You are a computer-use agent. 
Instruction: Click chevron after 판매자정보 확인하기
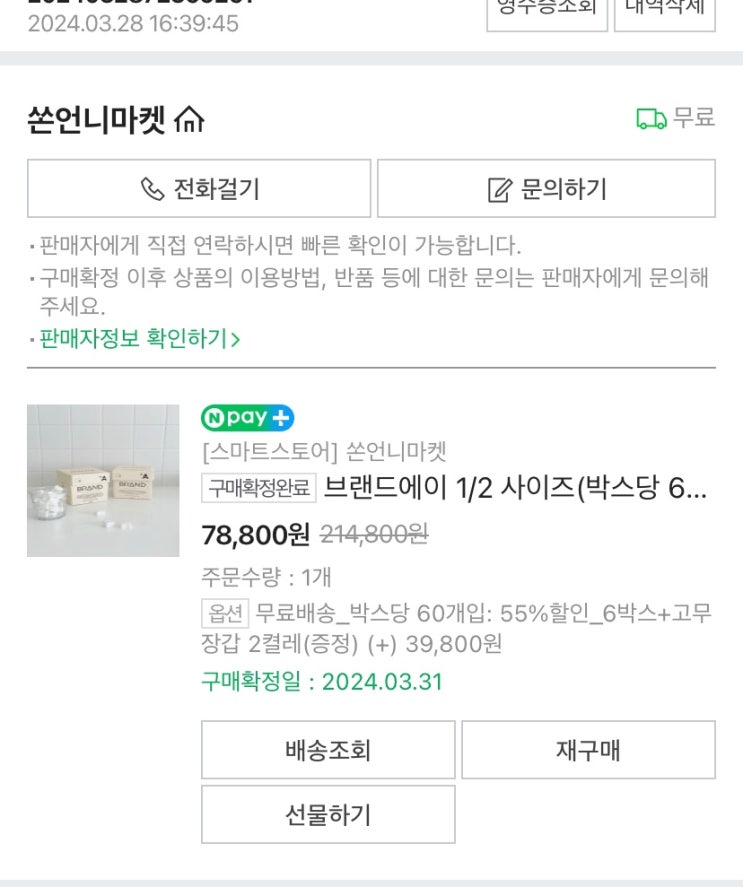click(235, 340)
